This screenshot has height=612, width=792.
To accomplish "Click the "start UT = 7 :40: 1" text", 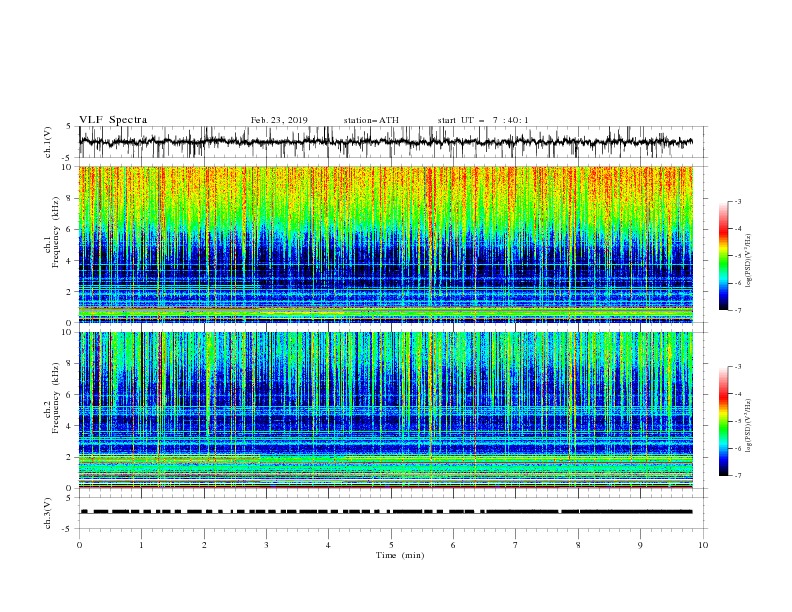I will click(x=483, y=120).
